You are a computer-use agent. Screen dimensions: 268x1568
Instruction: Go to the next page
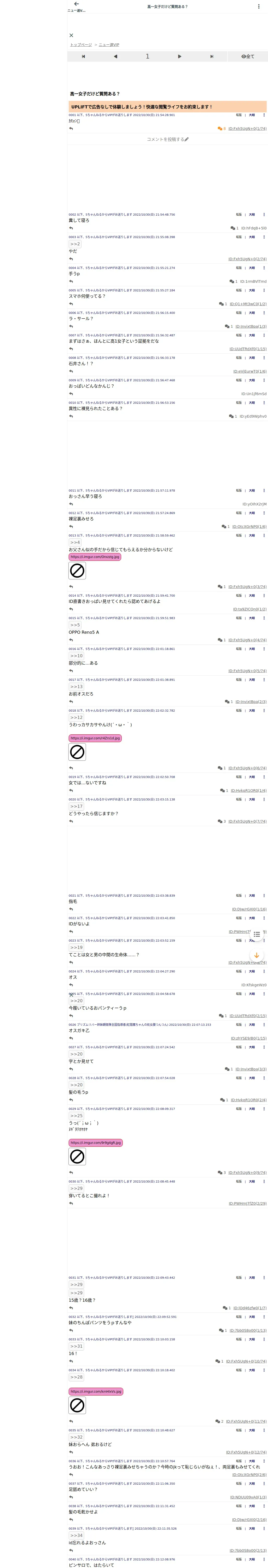point(179,57)
